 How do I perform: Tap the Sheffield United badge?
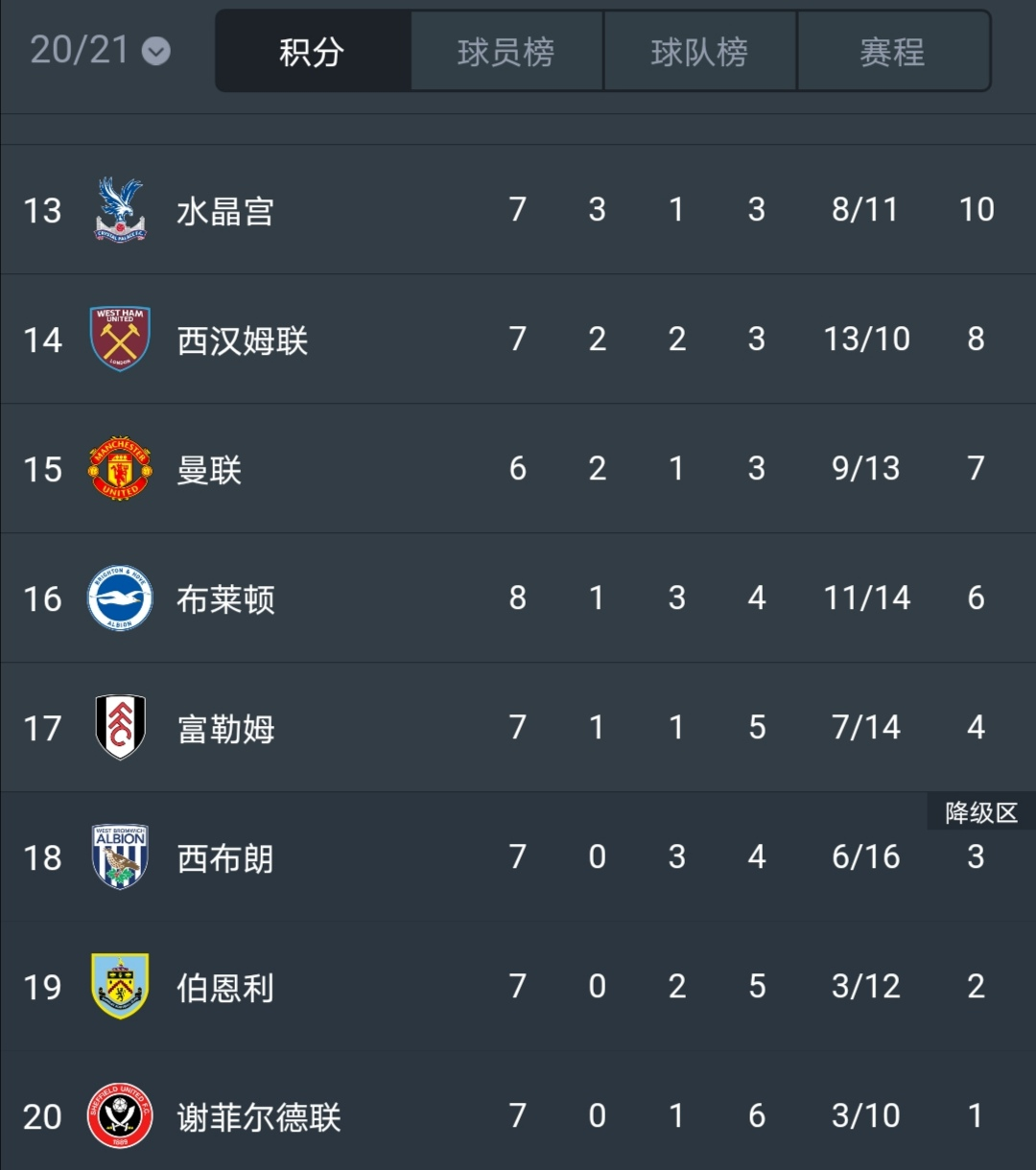point(120,1116)
